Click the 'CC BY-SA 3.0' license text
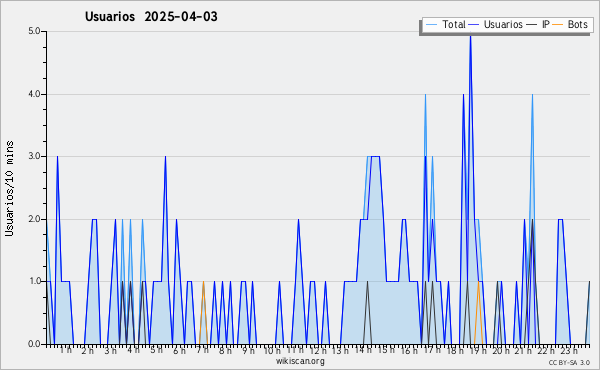The width and height of the screenshot is (600, 370). [569, 362]
